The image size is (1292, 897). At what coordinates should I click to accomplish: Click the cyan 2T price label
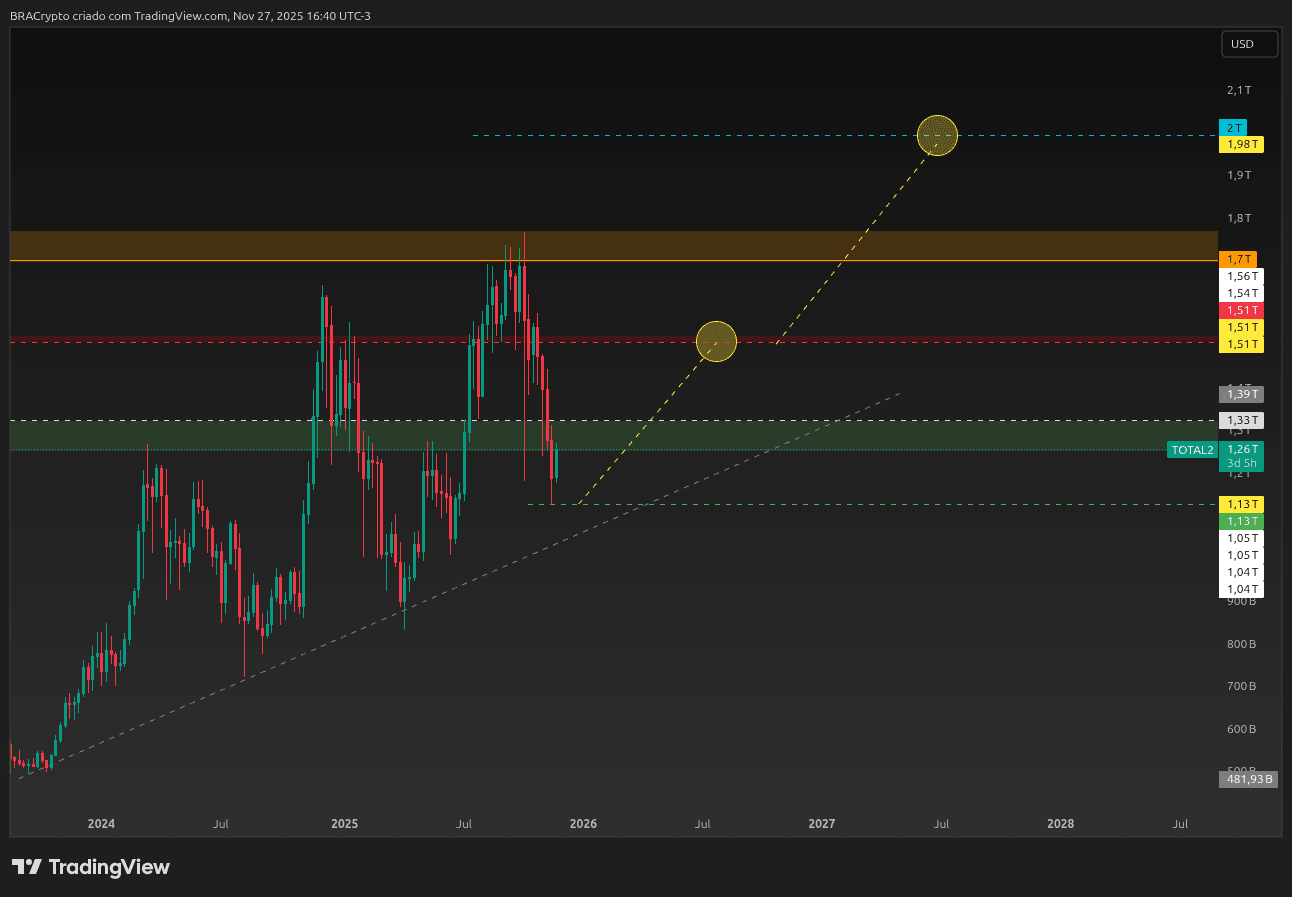[x=1234, y=127]
